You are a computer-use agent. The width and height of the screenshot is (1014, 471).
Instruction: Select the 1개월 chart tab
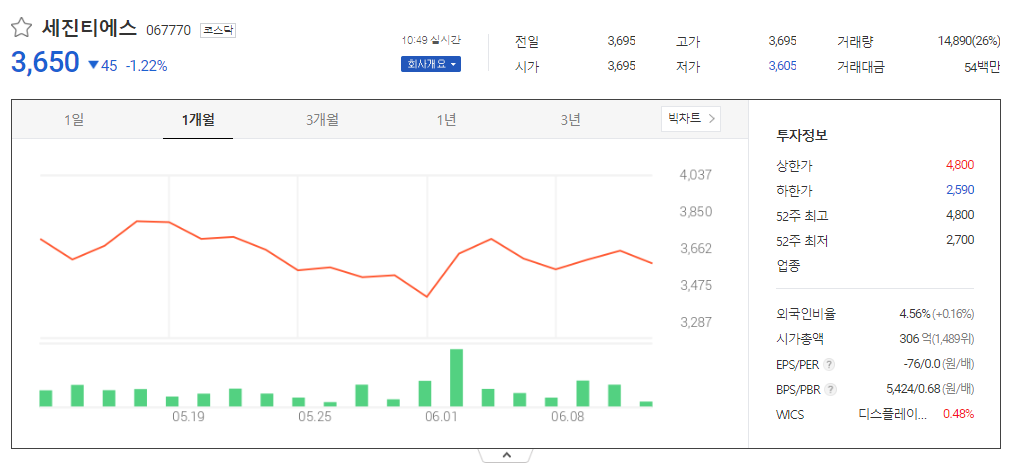point(198,120)
